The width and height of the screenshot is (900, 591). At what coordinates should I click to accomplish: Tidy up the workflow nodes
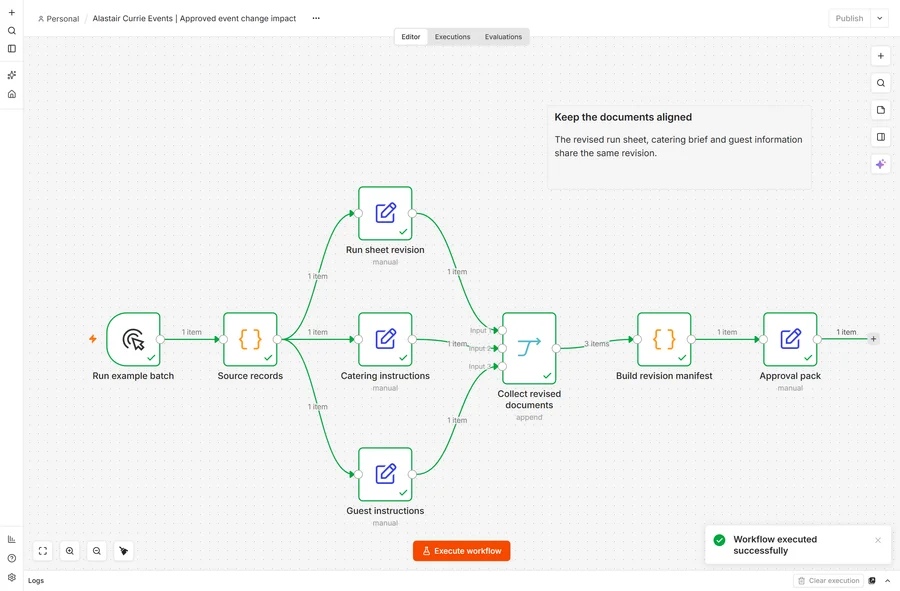(x=123, y=551)
